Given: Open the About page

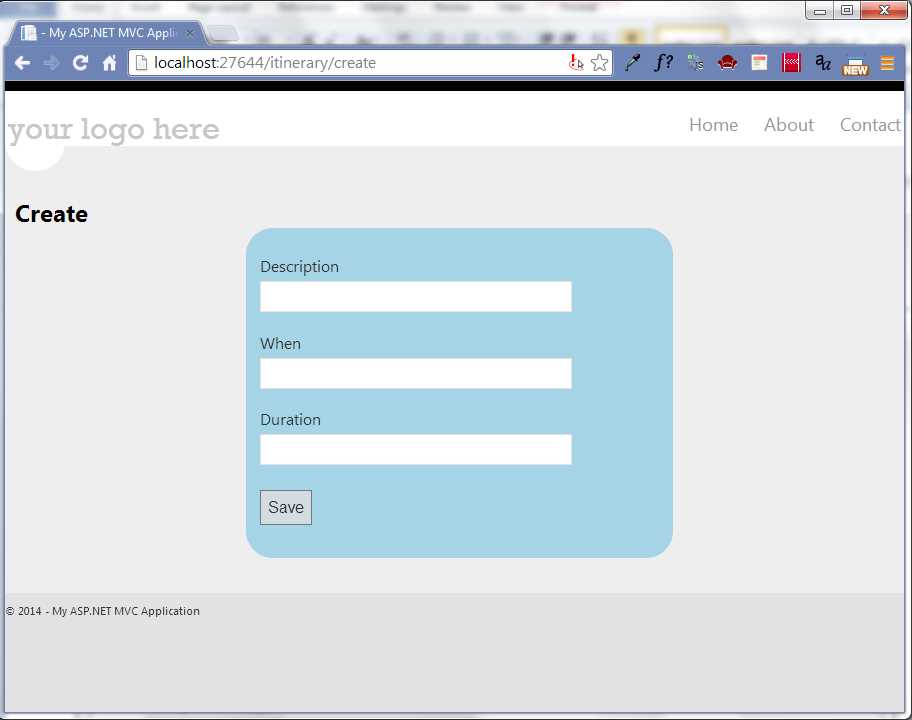Looking at the screenshot, I should click(789, 124).
